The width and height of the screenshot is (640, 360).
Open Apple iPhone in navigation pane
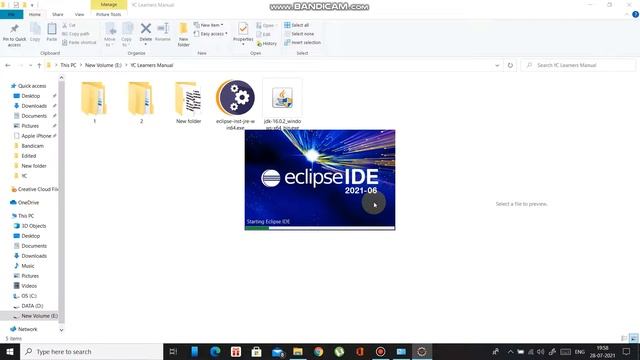tap(36, 136)
